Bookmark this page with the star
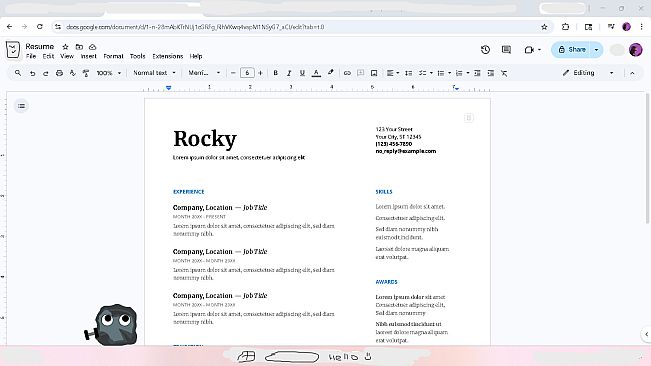Image resolution: width=651 pixels, height=366 pixels. tap(544, 27)
